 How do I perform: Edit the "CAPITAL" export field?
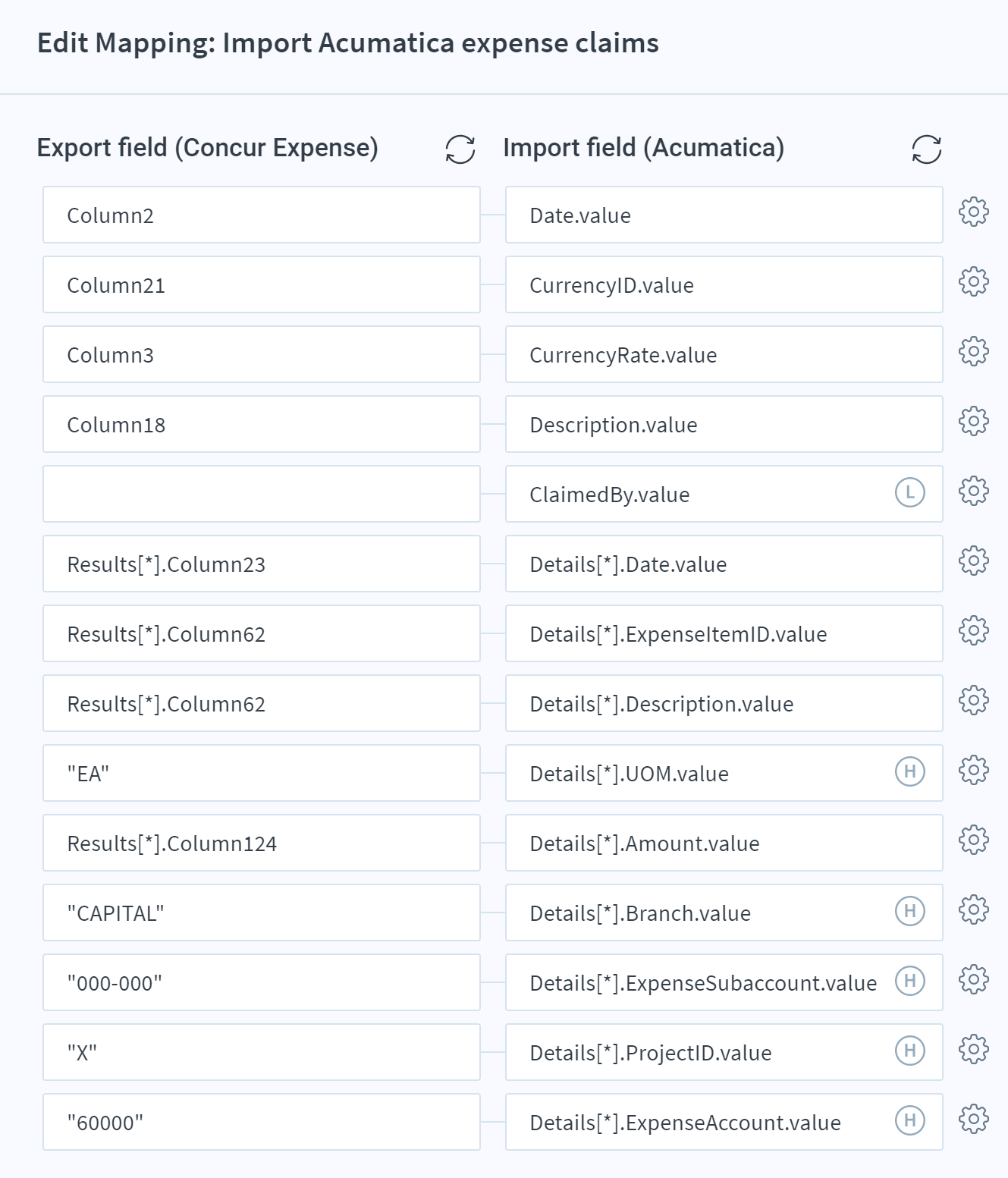262,913
